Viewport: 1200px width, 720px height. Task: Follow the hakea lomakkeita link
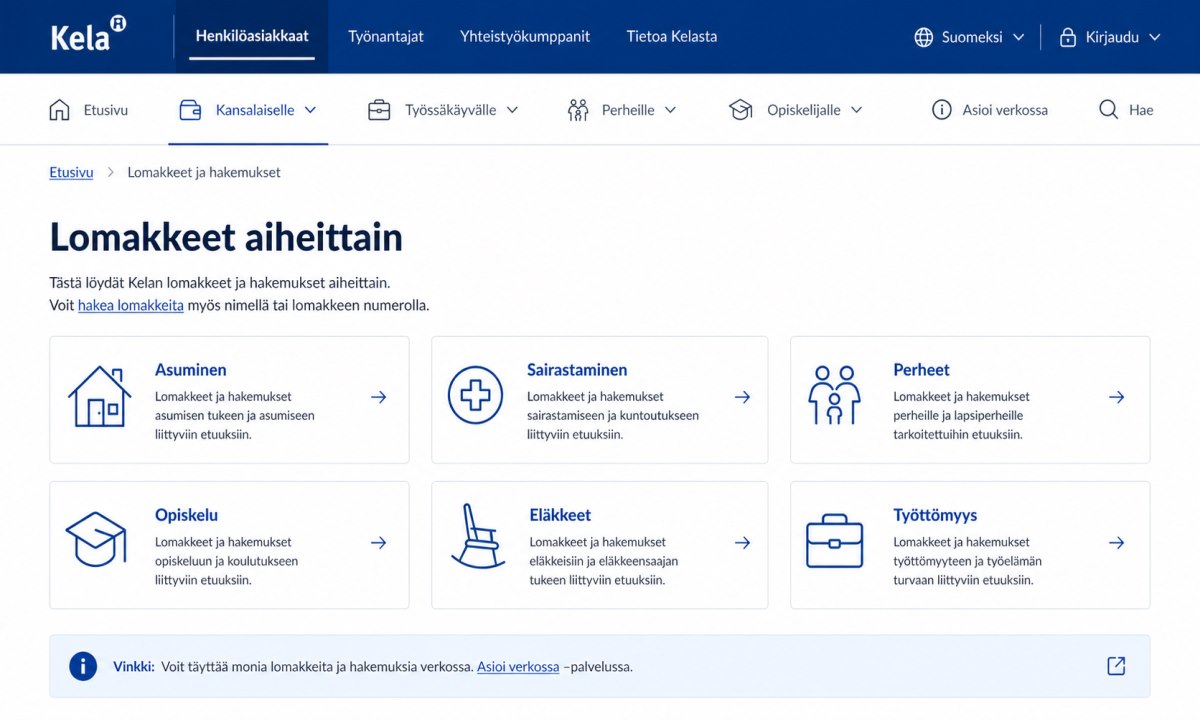[x=131, y=305]
